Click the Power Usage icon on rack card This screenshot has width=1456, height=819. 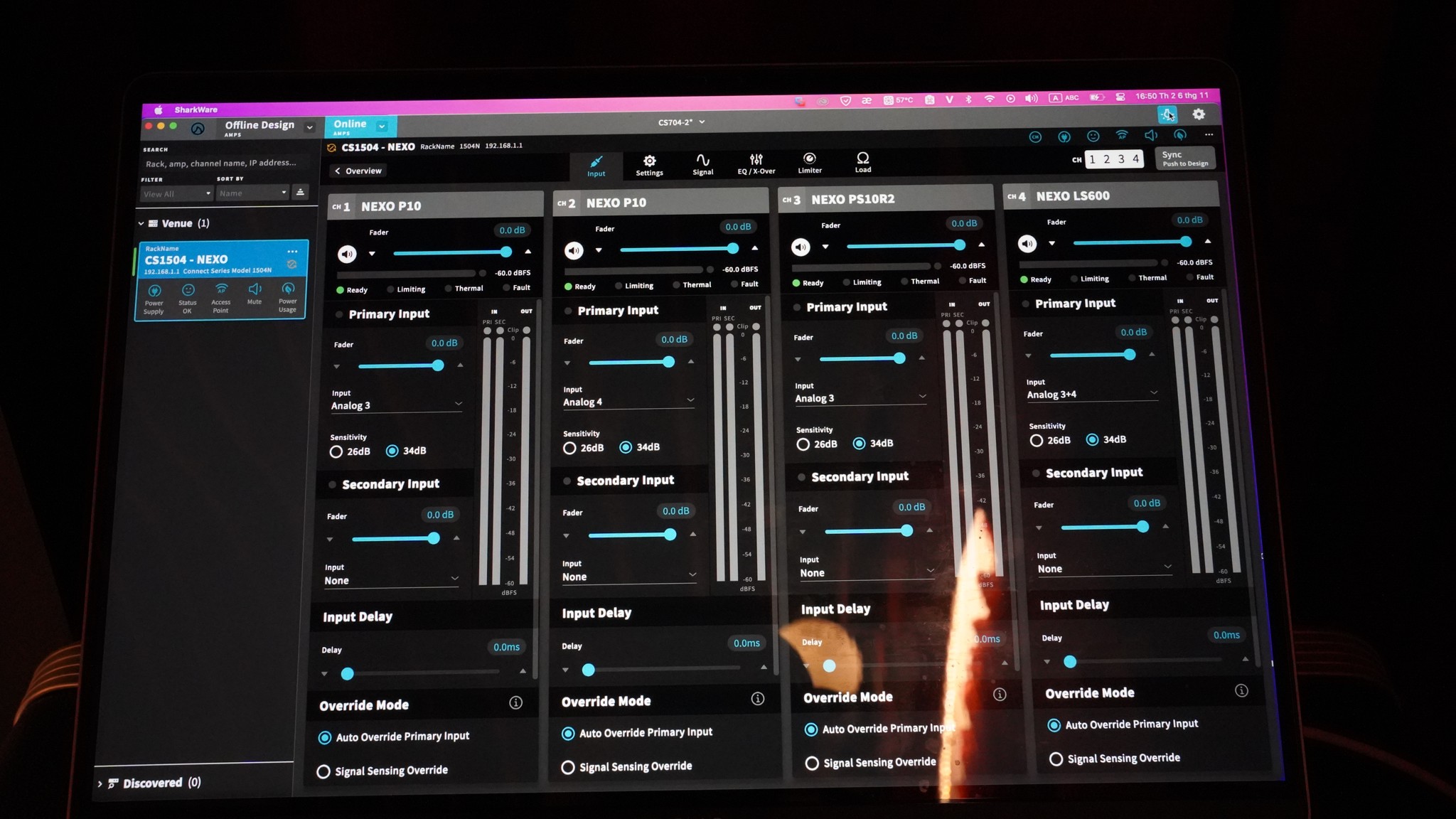point(288,289)
